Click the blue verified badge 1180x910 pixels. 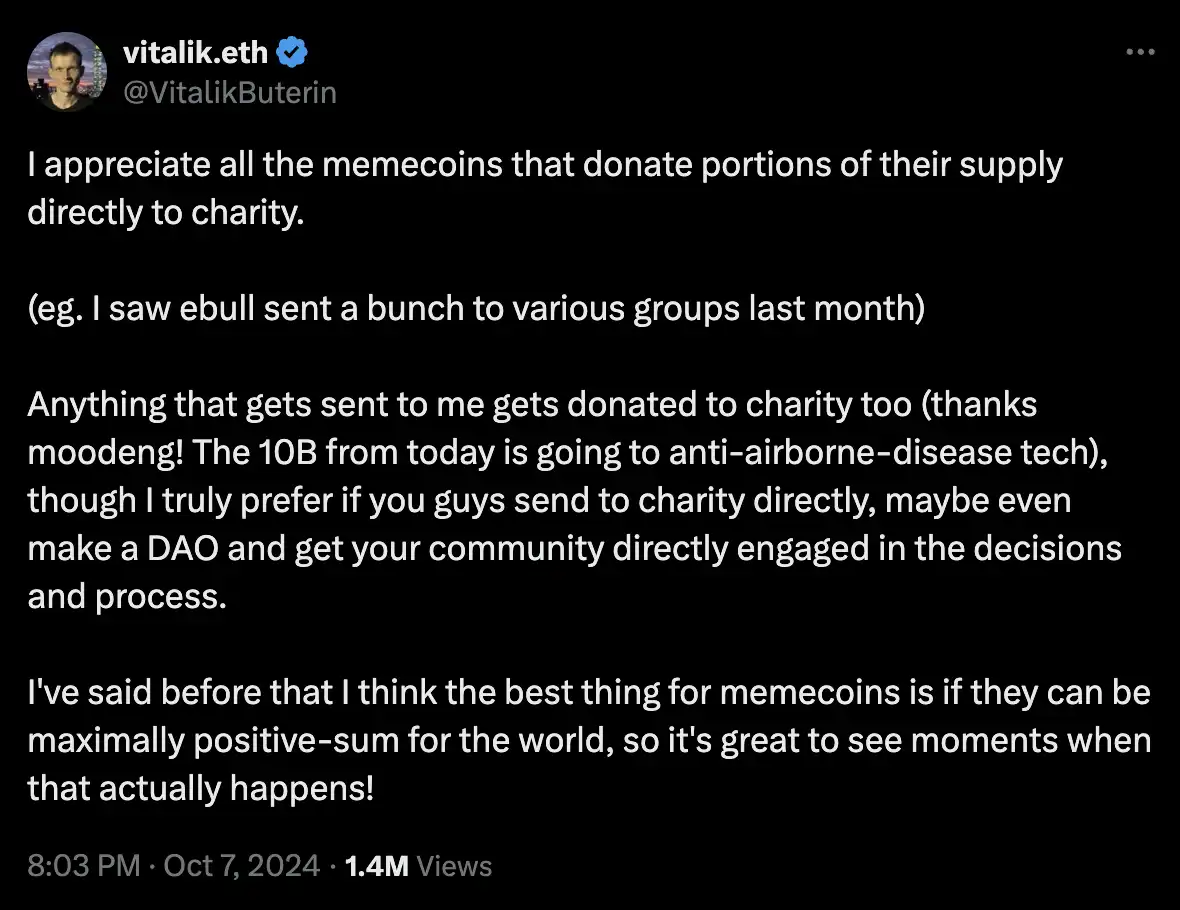click(x=291, y=53)
